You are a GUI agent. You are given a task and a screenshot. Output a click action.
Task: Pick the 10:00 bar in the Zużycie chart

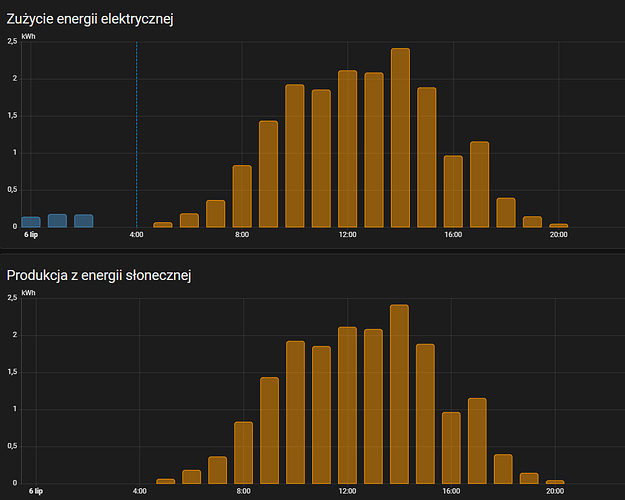pos(295,156)
